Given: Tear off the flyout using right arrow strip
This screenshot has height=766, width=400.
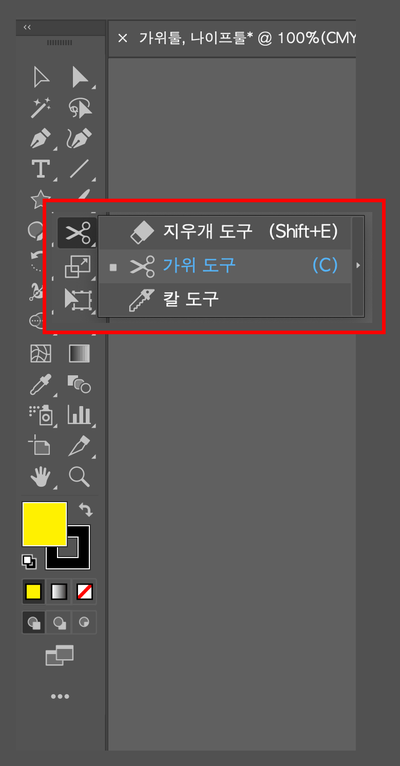Looking at the screenshot, I should [x=358, y=266].
